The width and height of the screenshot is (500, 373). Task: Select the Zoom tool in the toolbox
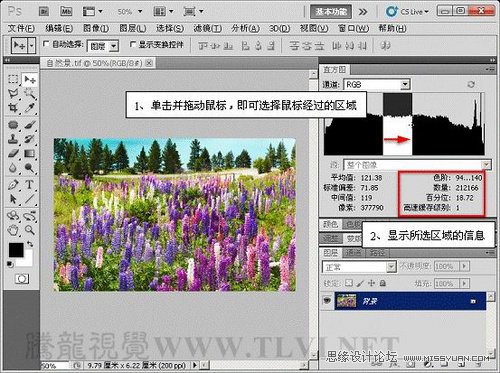pyautogui.click(x=29, y=230)
